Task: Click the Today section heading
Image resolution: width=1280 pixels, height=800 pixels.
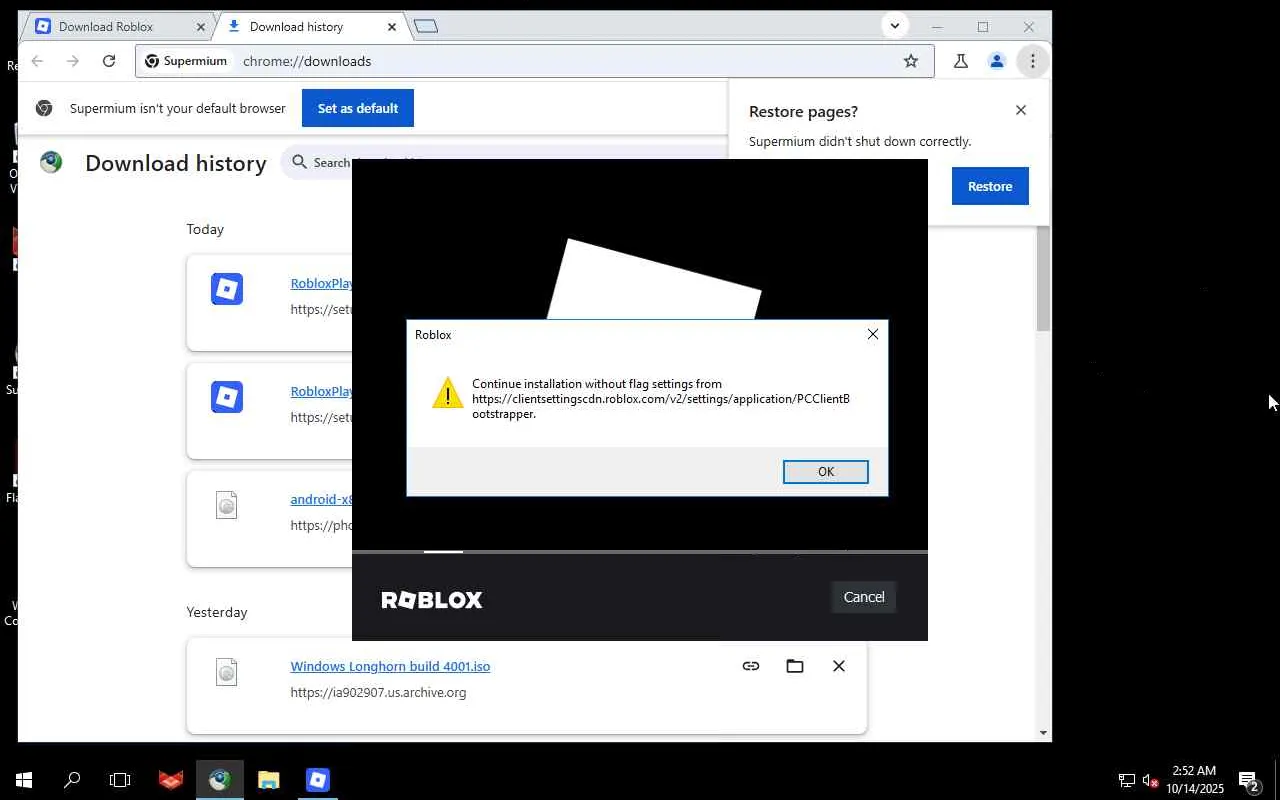Action: coord(205,229)
